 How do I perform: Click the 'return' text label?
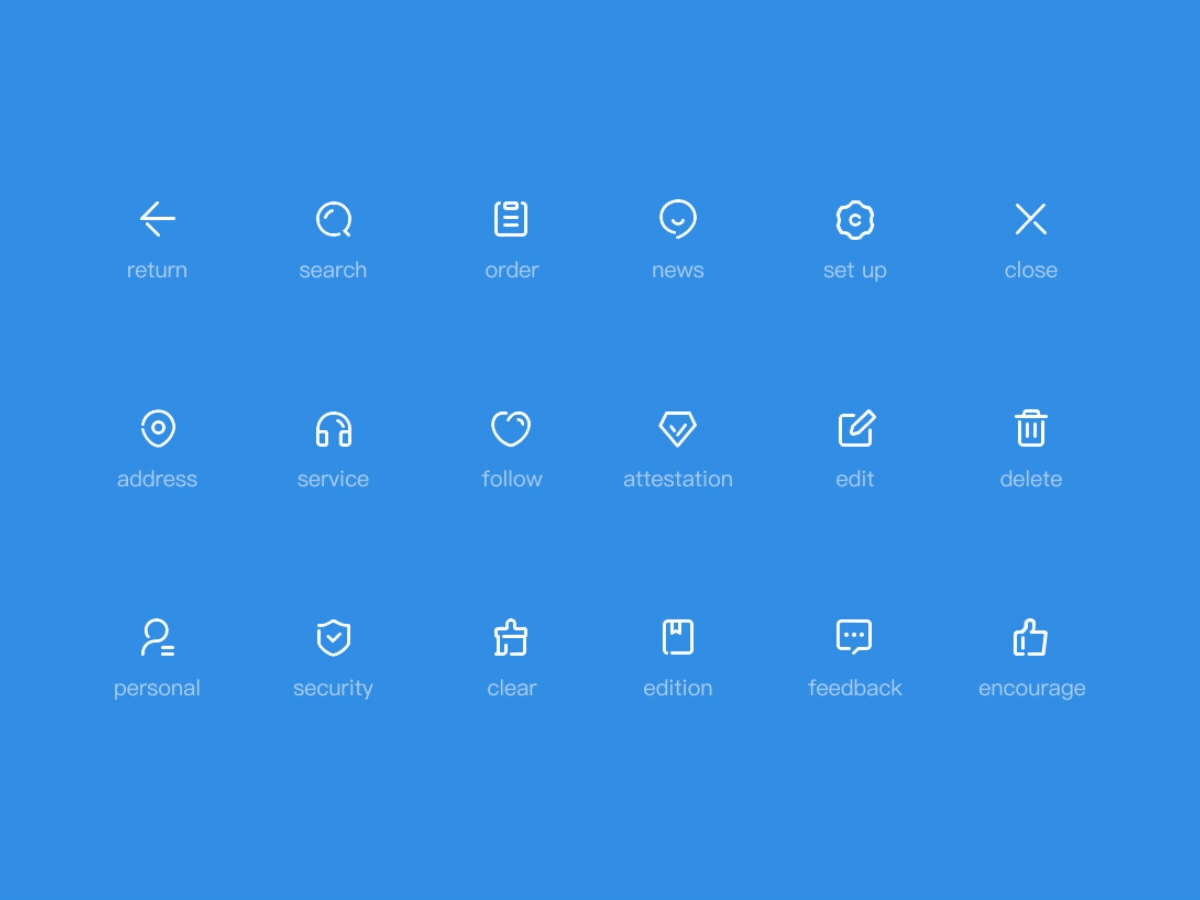(157, 270)
